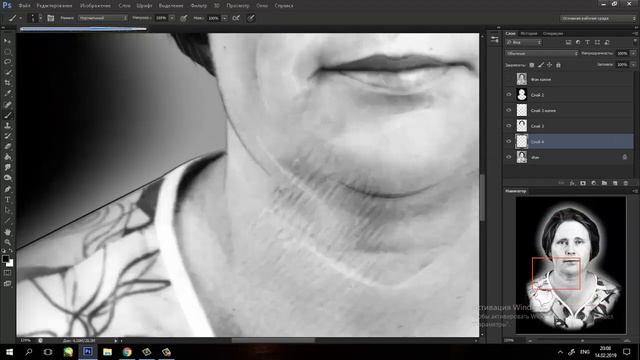640x360 pixels.
Task: Select the Path Selection tool
Action: (x=7, y=210)
